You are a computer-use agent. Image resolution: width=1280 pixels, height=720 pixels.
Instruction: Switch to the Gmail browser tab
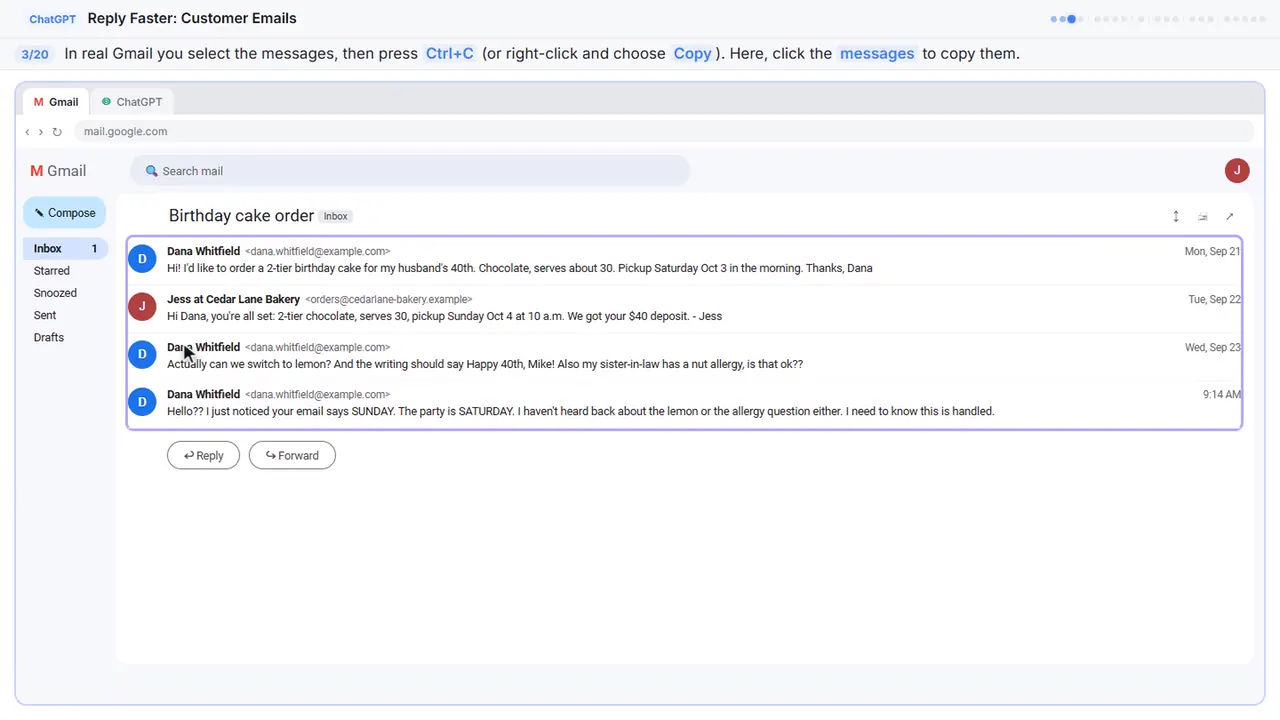[56, 102]
